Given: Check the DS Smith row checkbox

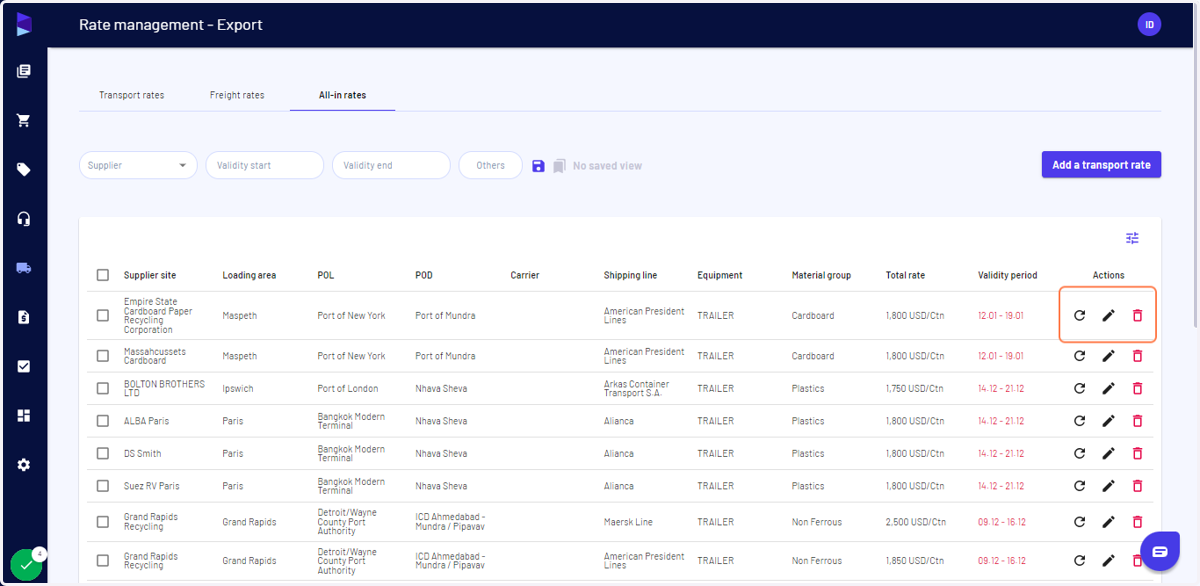Looking at the screenshot, I should pos(103,453).
